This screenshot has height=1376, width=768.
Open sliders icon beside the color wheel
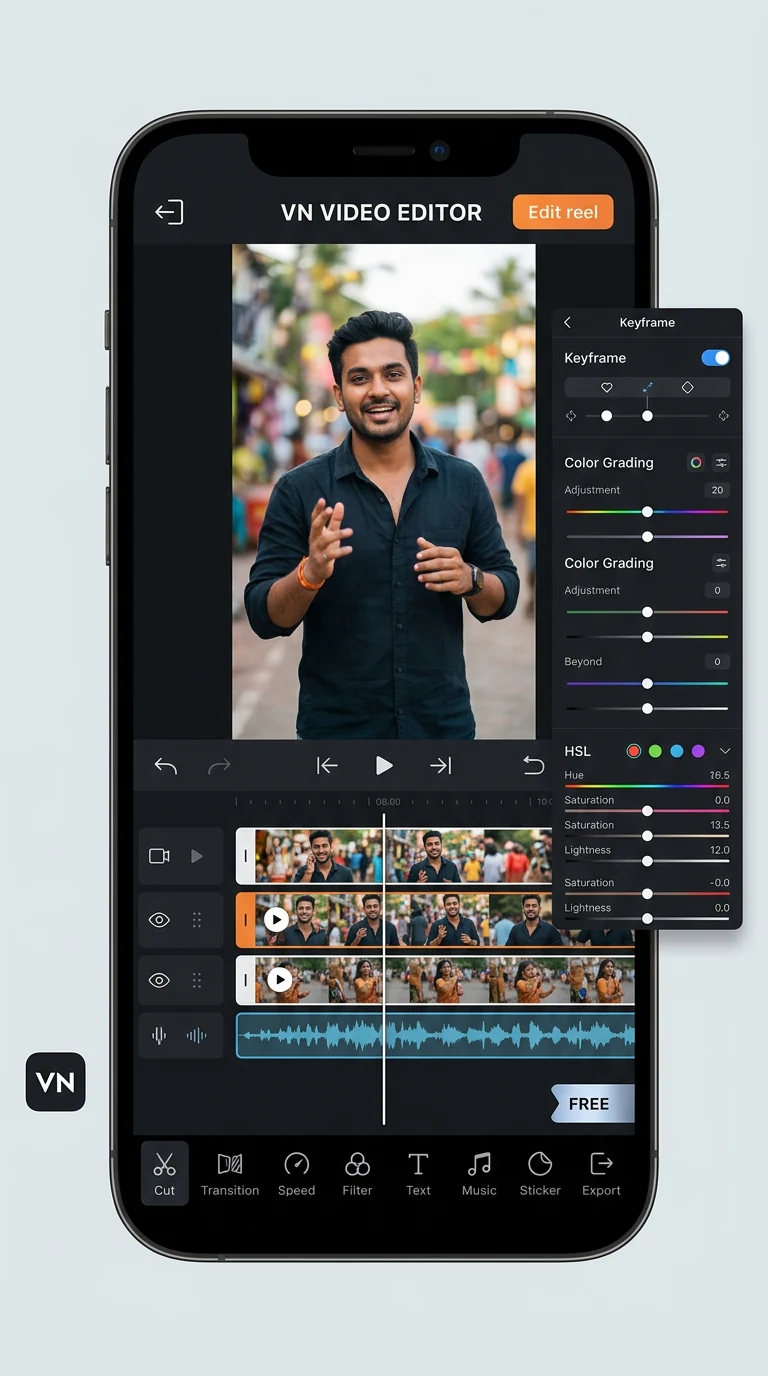(721, 462)
